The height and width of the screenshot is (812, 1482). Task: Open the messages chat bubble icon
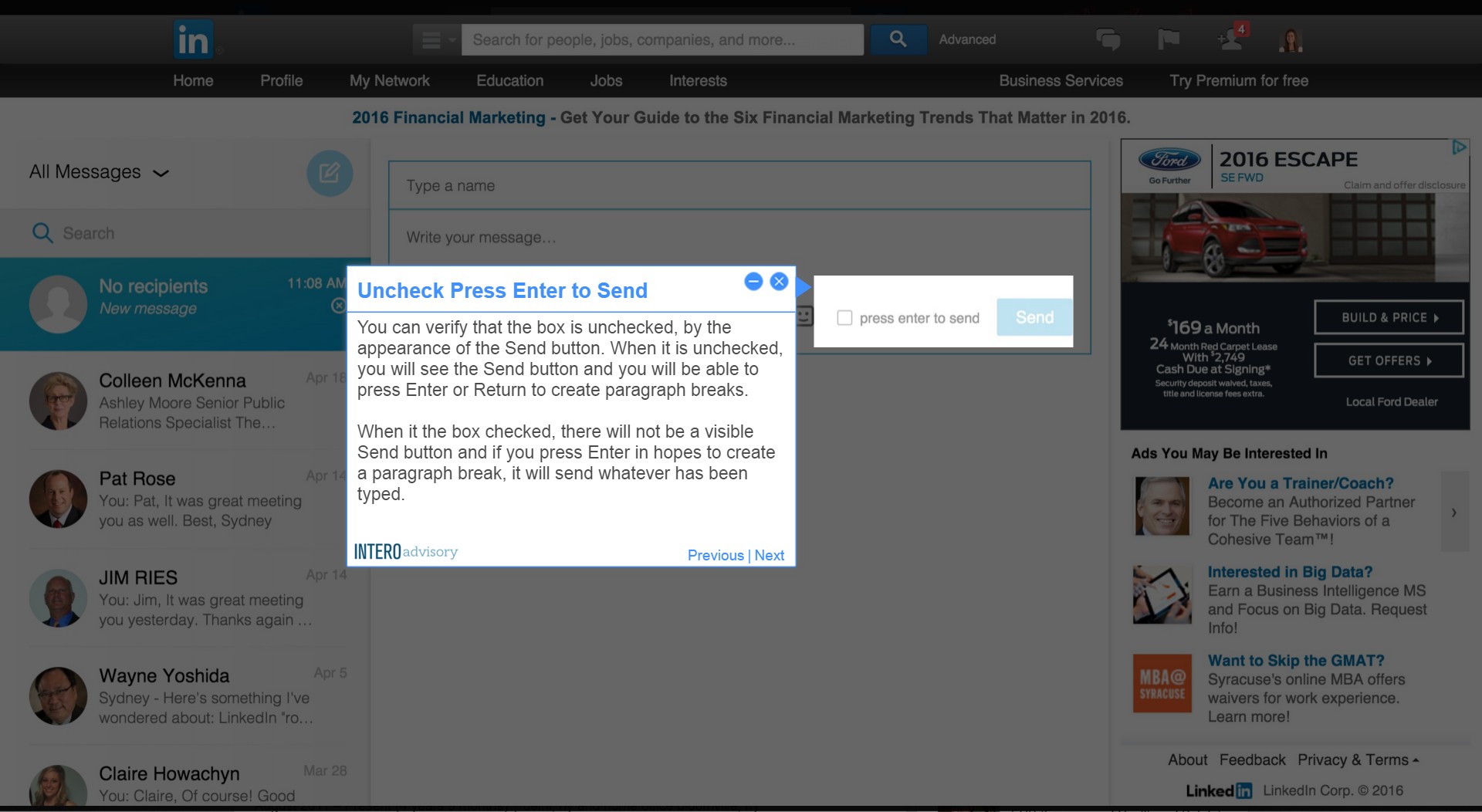coord(1108,39)
